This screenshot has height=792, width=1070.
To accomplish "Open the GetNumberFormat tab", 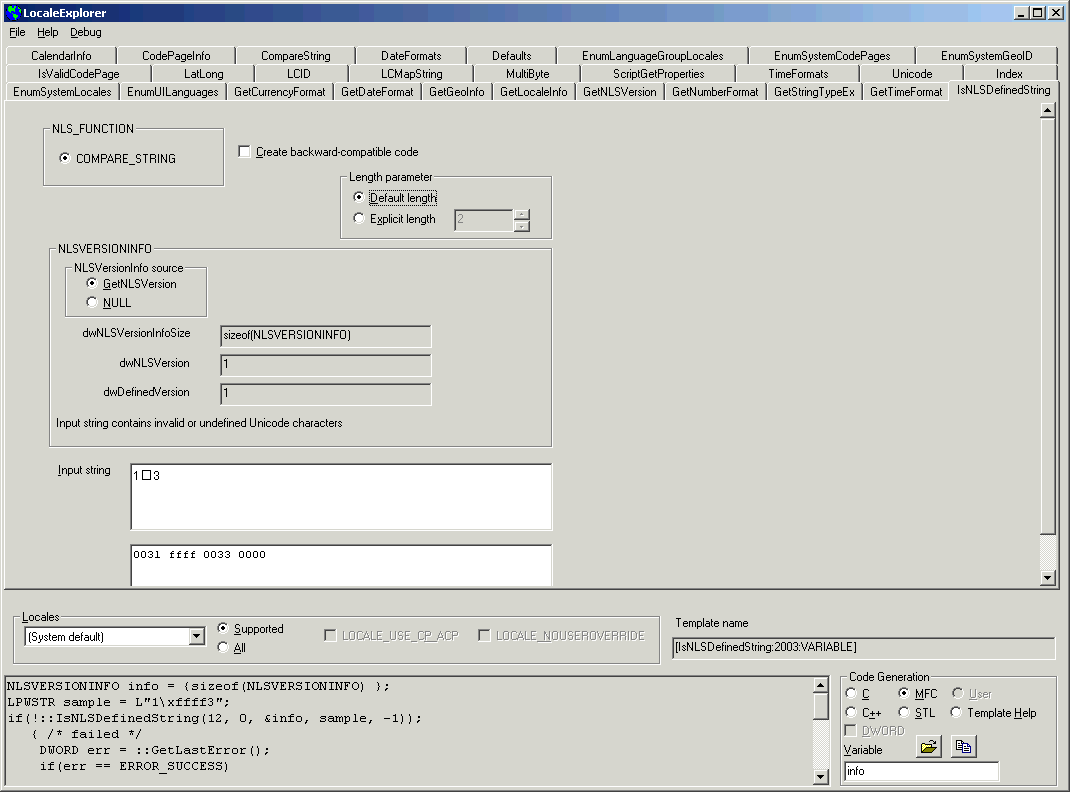I will click(x=715, y=91).
